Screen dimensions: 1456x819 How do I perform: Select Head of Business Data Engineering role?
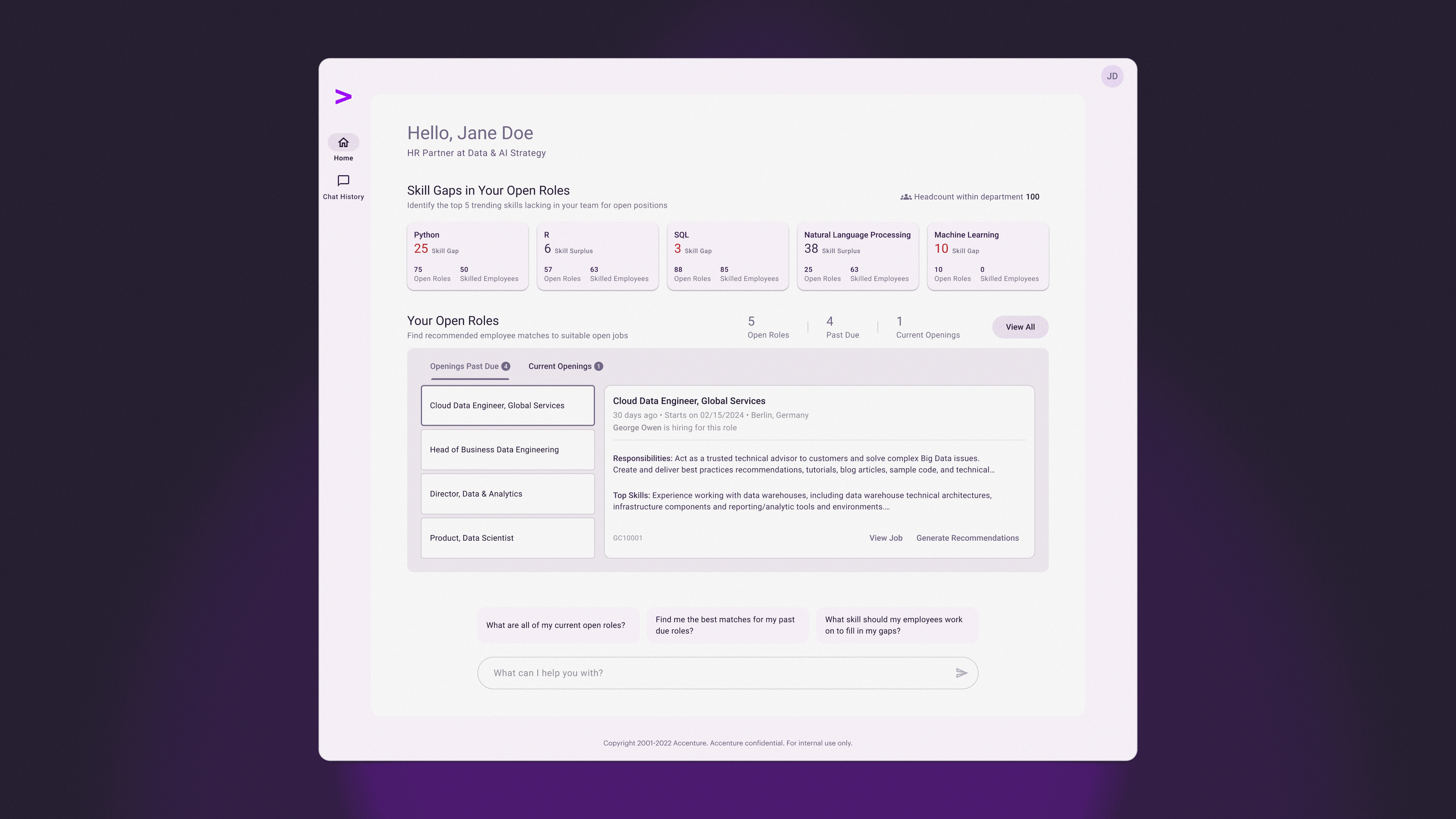pyautogui.click(x=507, y=450)
